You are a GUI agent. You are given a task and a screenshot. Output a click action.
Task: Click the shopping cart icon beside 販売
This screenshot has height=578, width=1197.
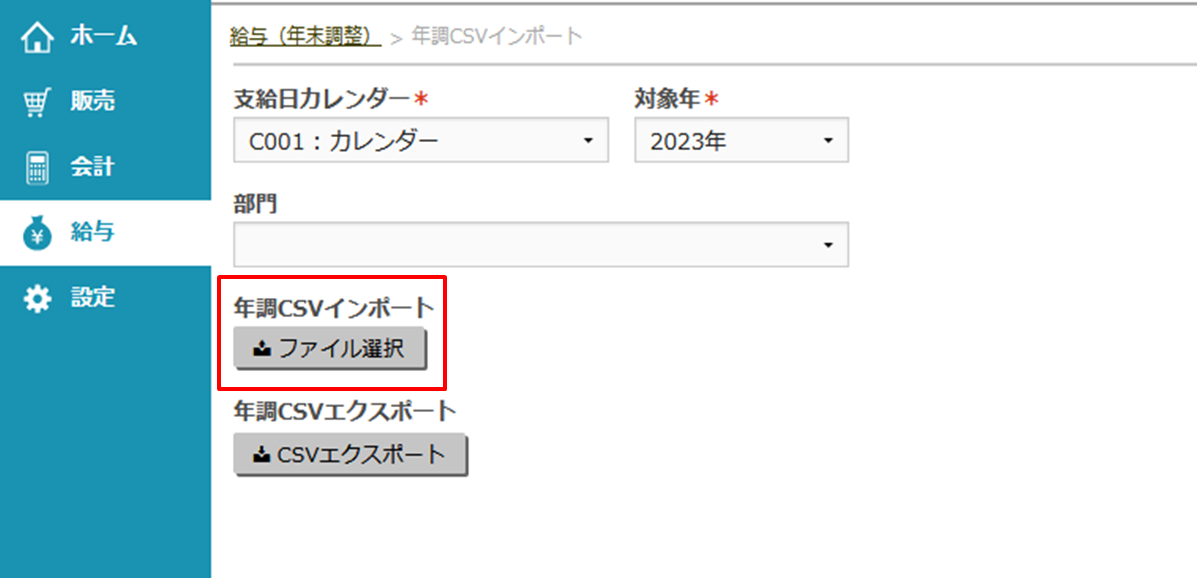35,100
